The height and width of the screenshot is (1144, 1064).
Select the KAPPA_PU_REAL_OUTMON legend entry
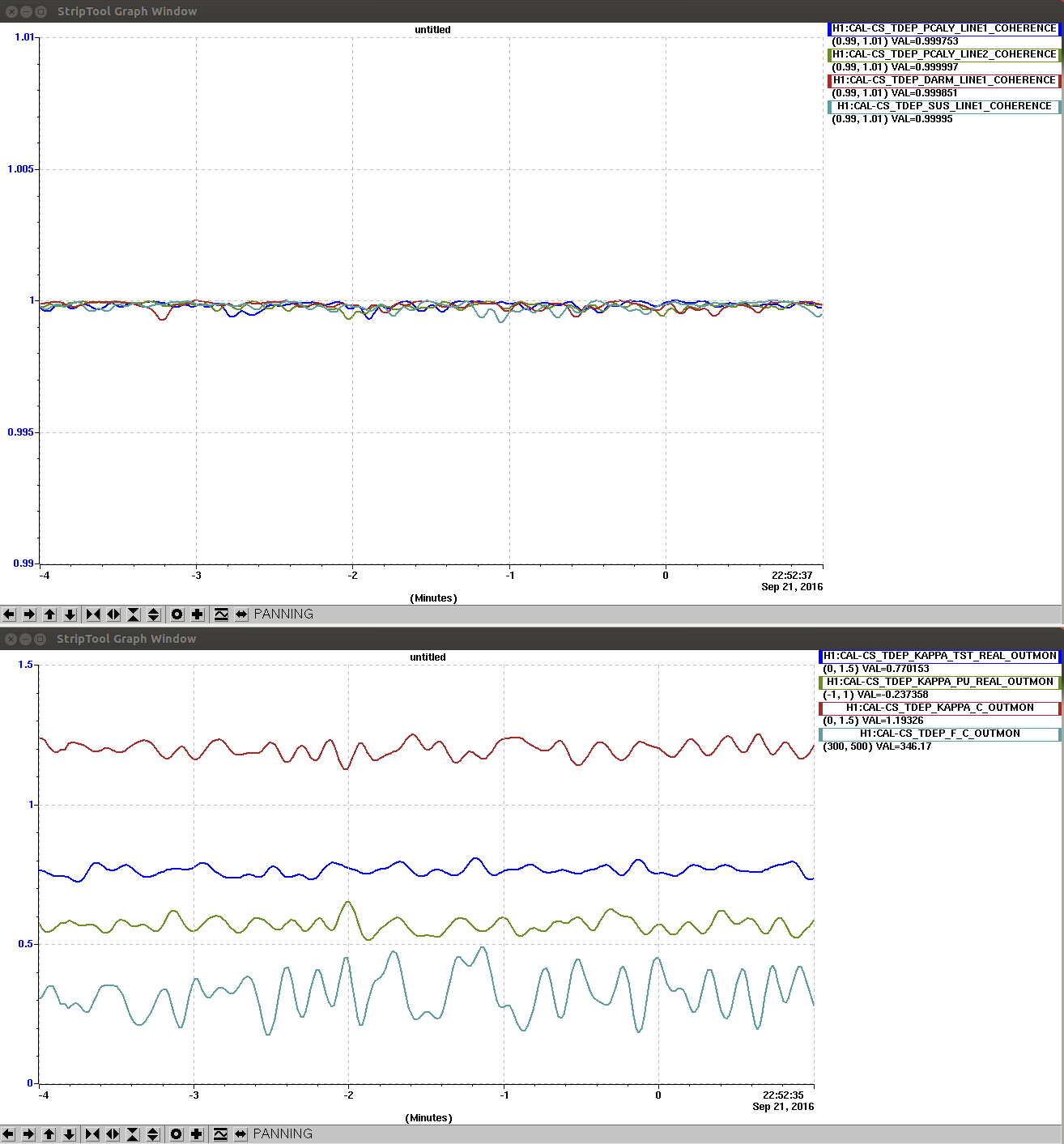[940, 682]
